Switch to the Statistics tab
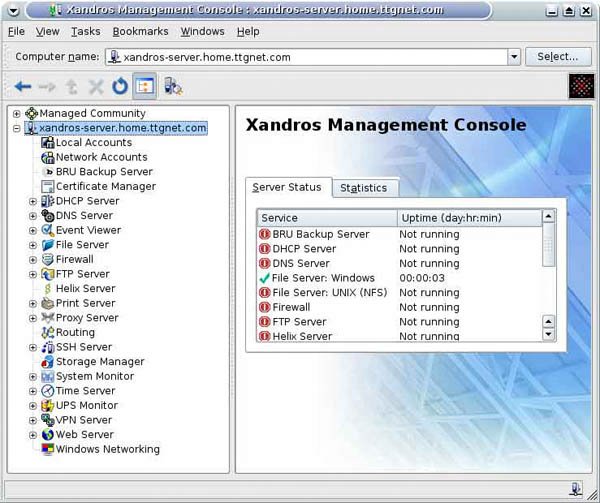 (363, 188)
